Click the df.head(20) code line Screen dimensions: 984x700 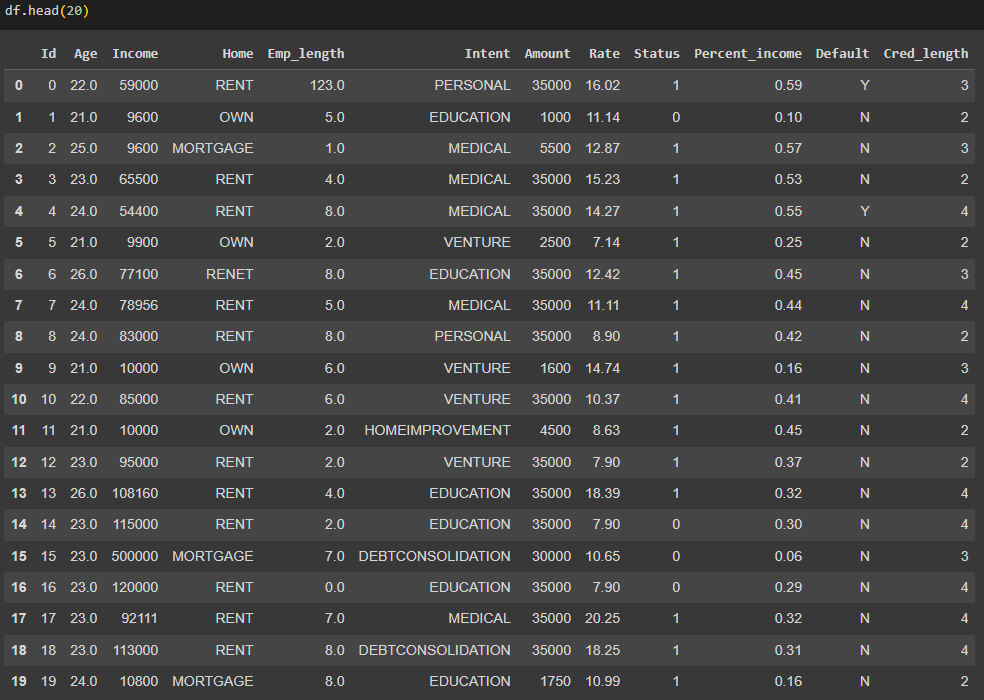[x=47, y=11]
